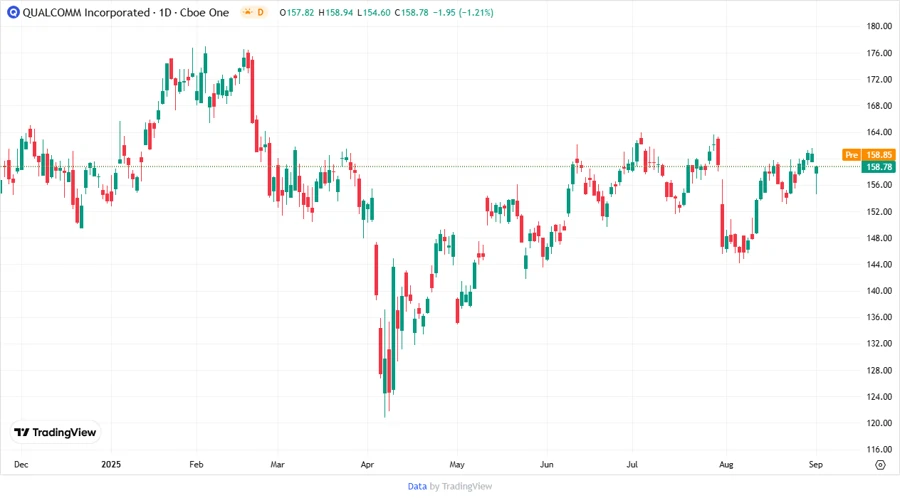Click the pre-market session sun indicator
This screenshot has height=498, width=900.
point(247,12)
